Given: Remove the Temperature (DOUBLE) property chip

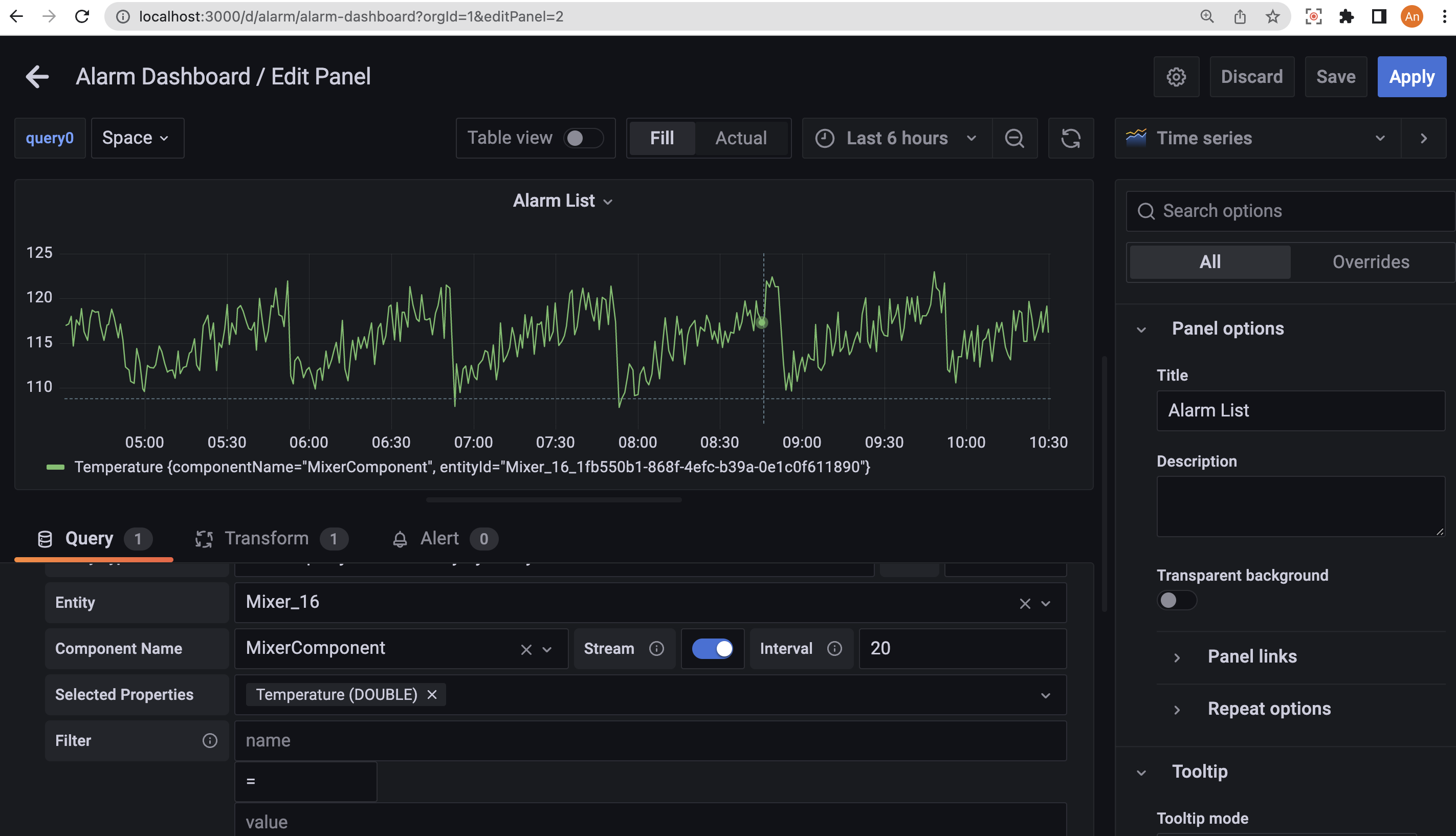Looking at the screenshot, I should point(432,694).
